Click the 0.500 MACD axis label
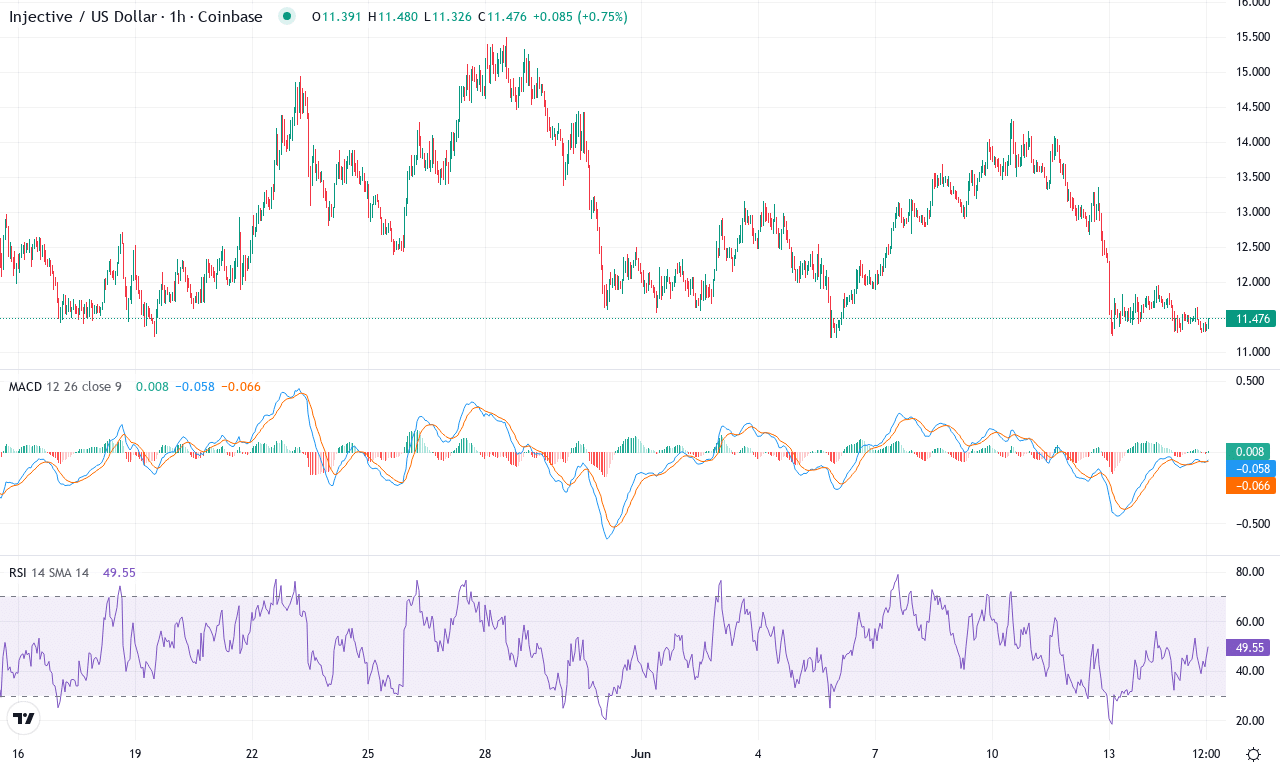 [x=1252, y=380]
